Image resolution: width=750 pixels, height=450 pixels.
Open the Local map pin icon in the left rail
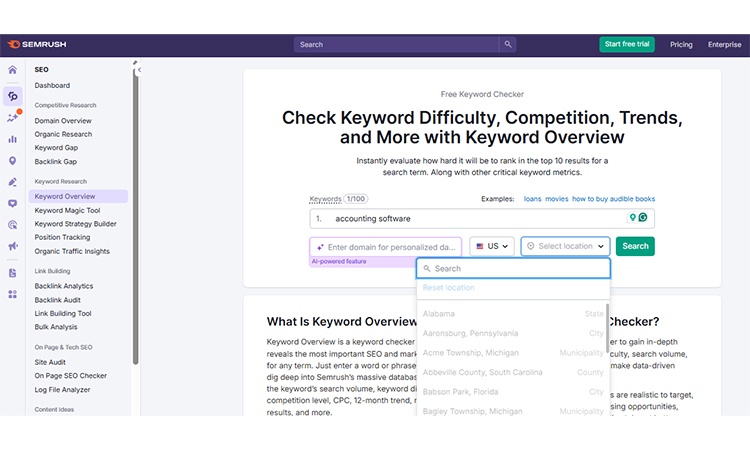click(12, 161)
